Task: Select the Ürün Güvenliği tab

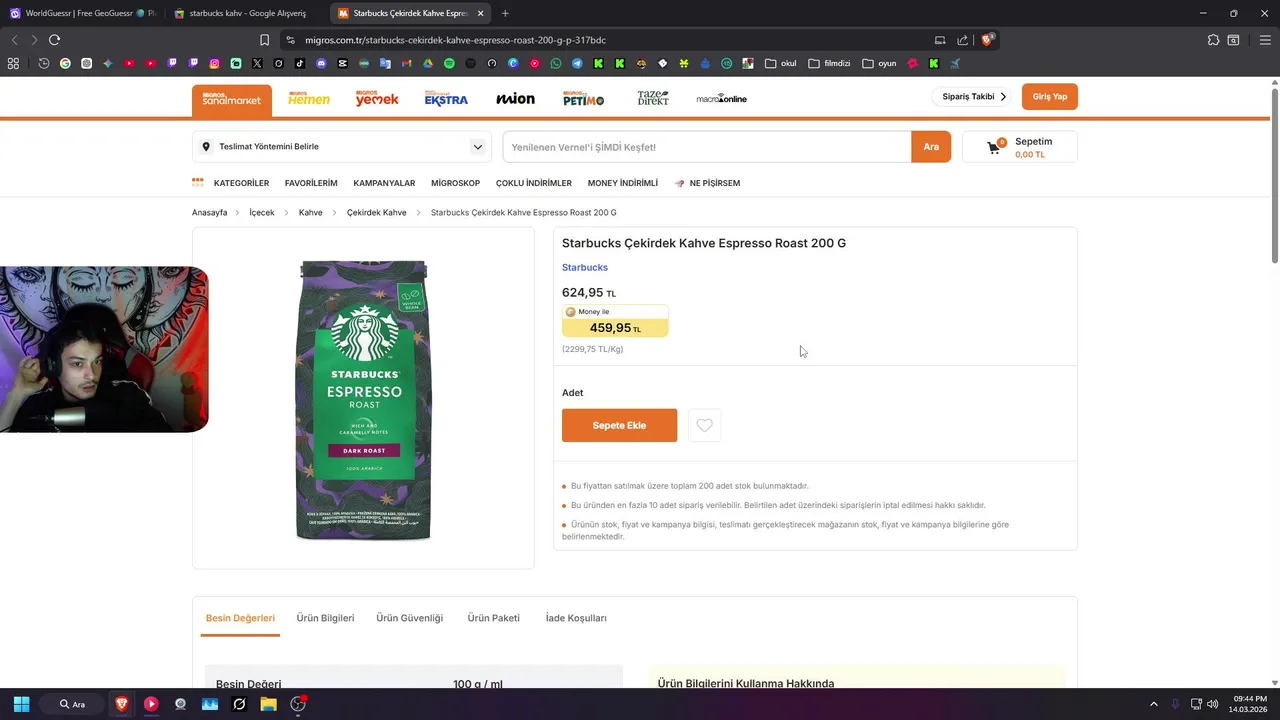Action: point(409,618)
